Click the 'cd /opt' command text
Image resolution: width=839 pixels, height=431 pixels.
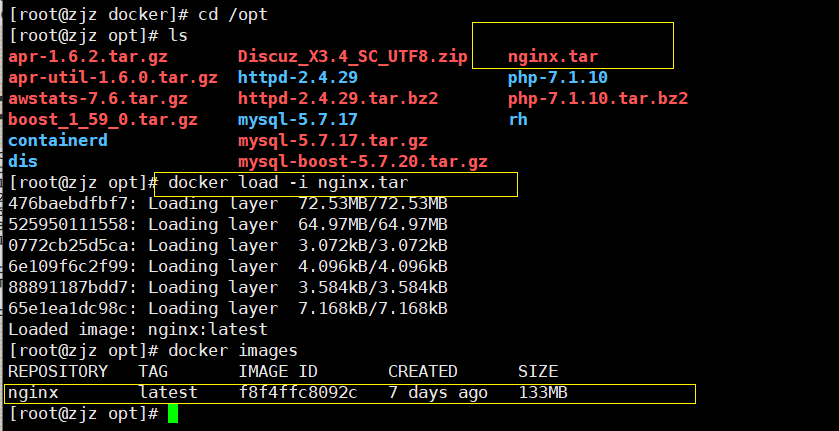233,14
